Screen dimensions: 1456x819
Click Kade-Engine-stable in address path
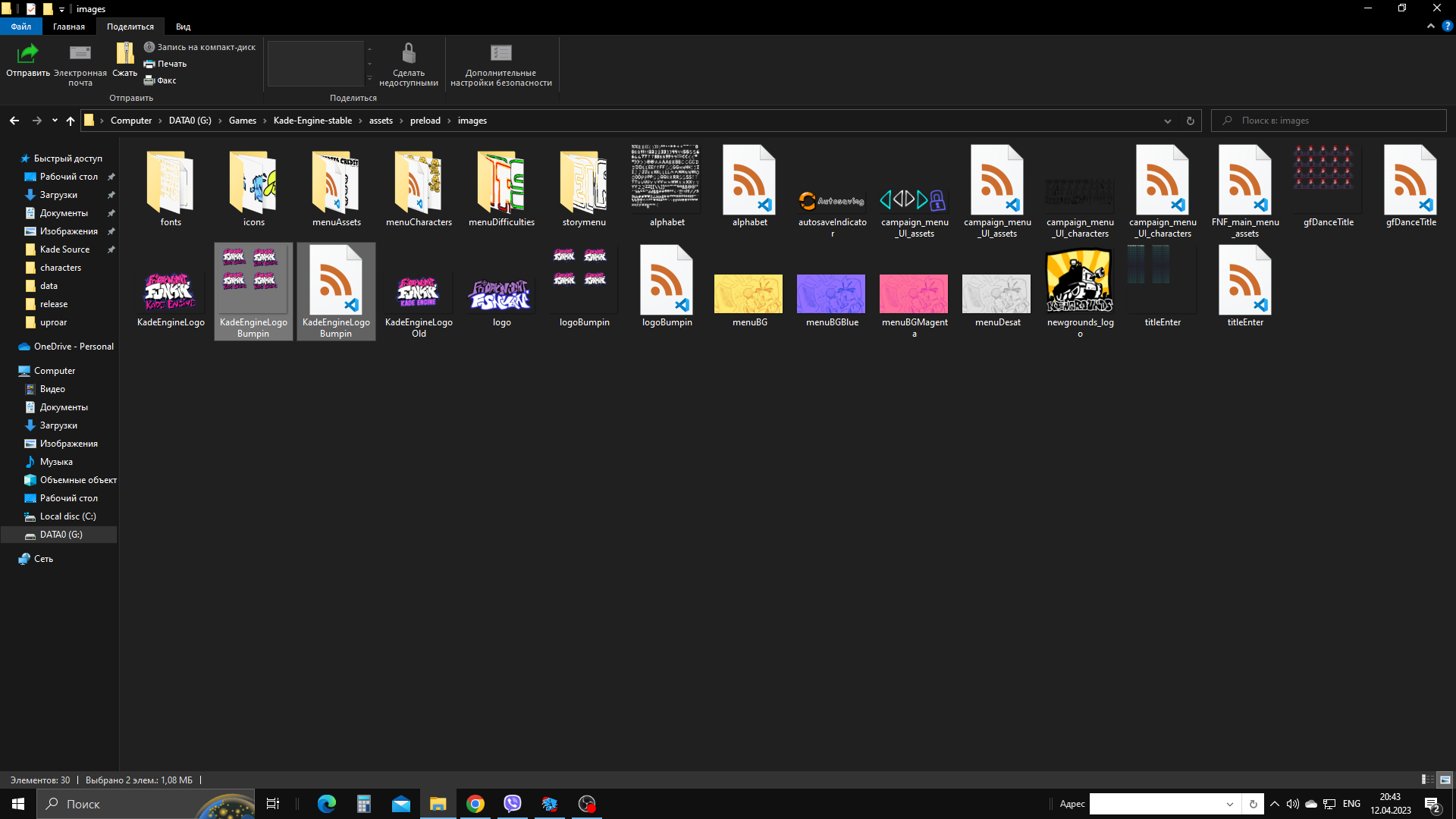[x=312, y=121]
